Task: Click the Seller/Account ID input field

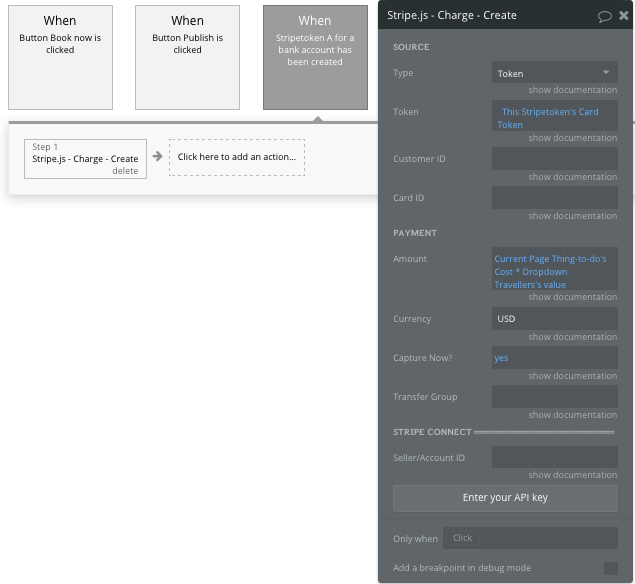Action: (x=554, y=457)
